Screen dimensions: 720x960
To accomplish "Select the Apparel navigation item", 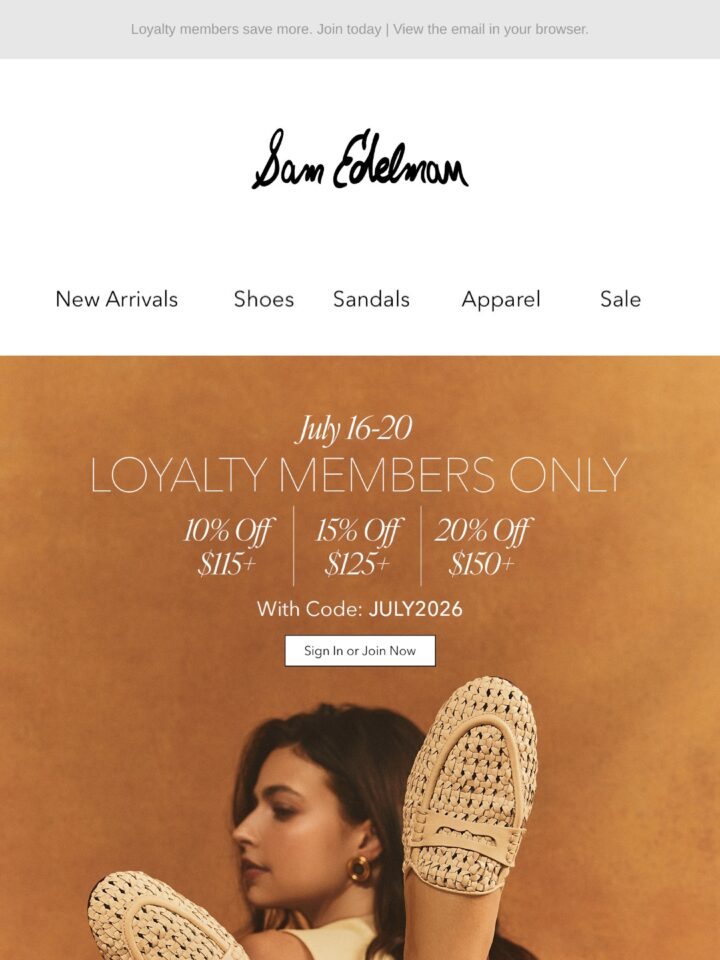I will tap(501, 299).
